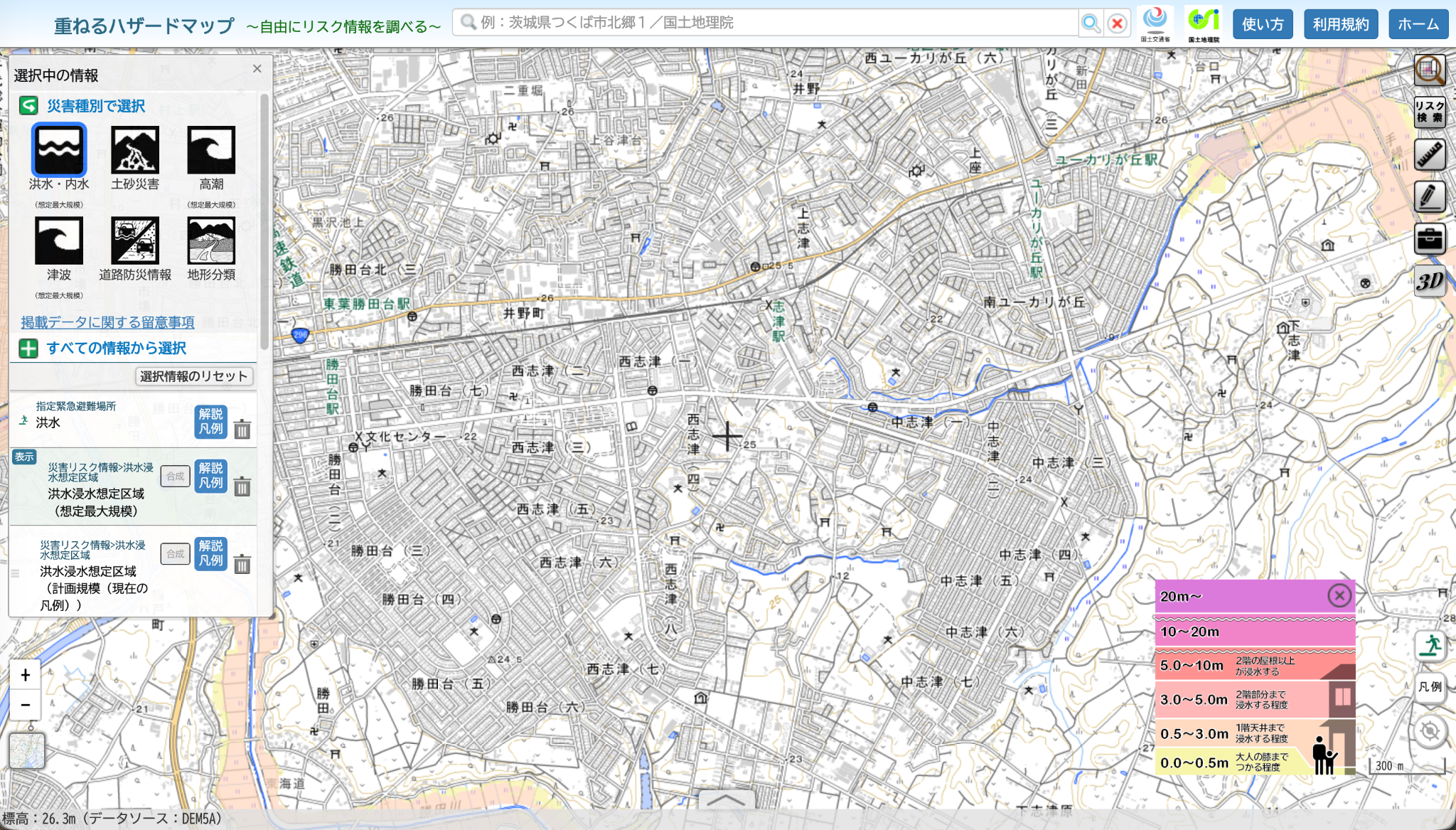
Task: Switch to the 3D view
Action: point(1430,282)
